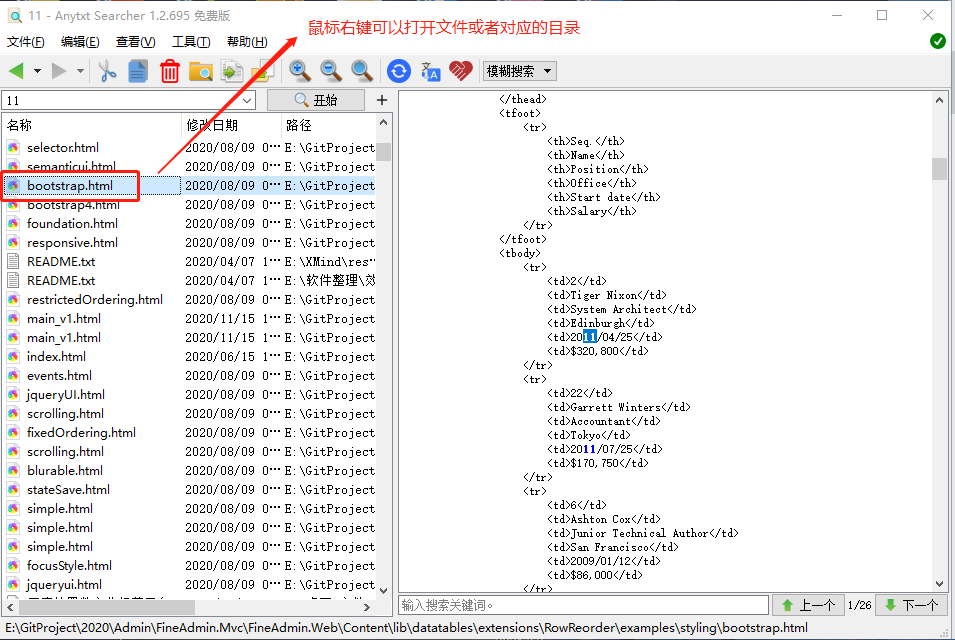
Task: Open the back button history dropdown arrow
Action: (37, 71)
